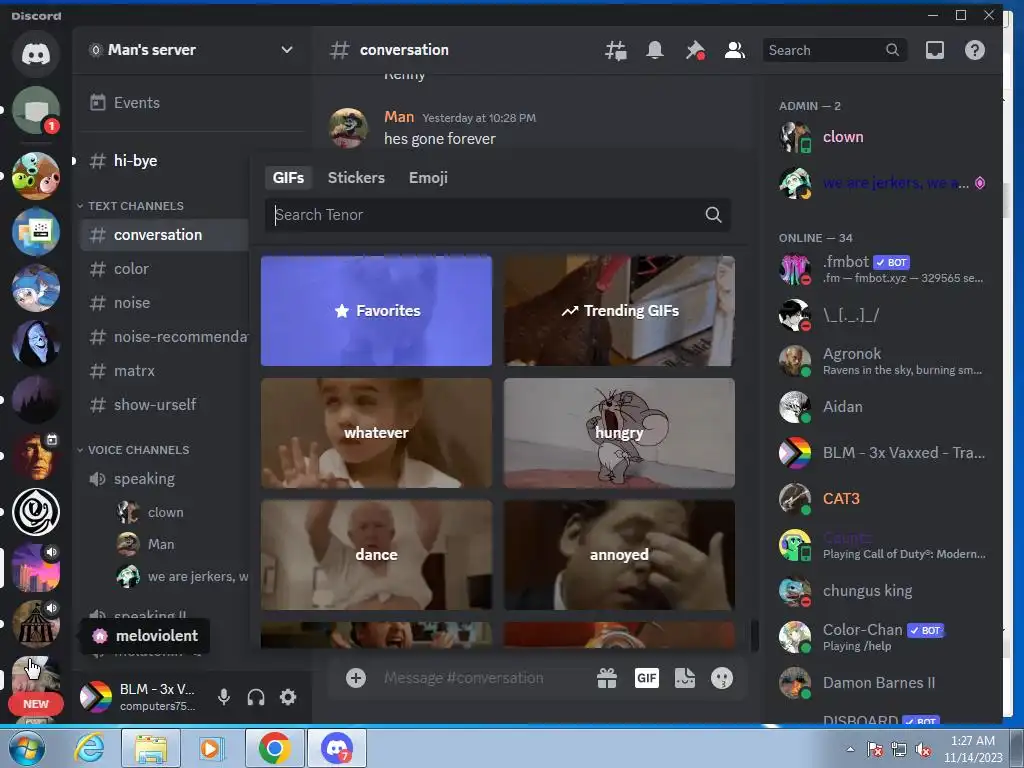Open the show-urself channel
Screen dimensions: 1024x768
pos(165,404)
